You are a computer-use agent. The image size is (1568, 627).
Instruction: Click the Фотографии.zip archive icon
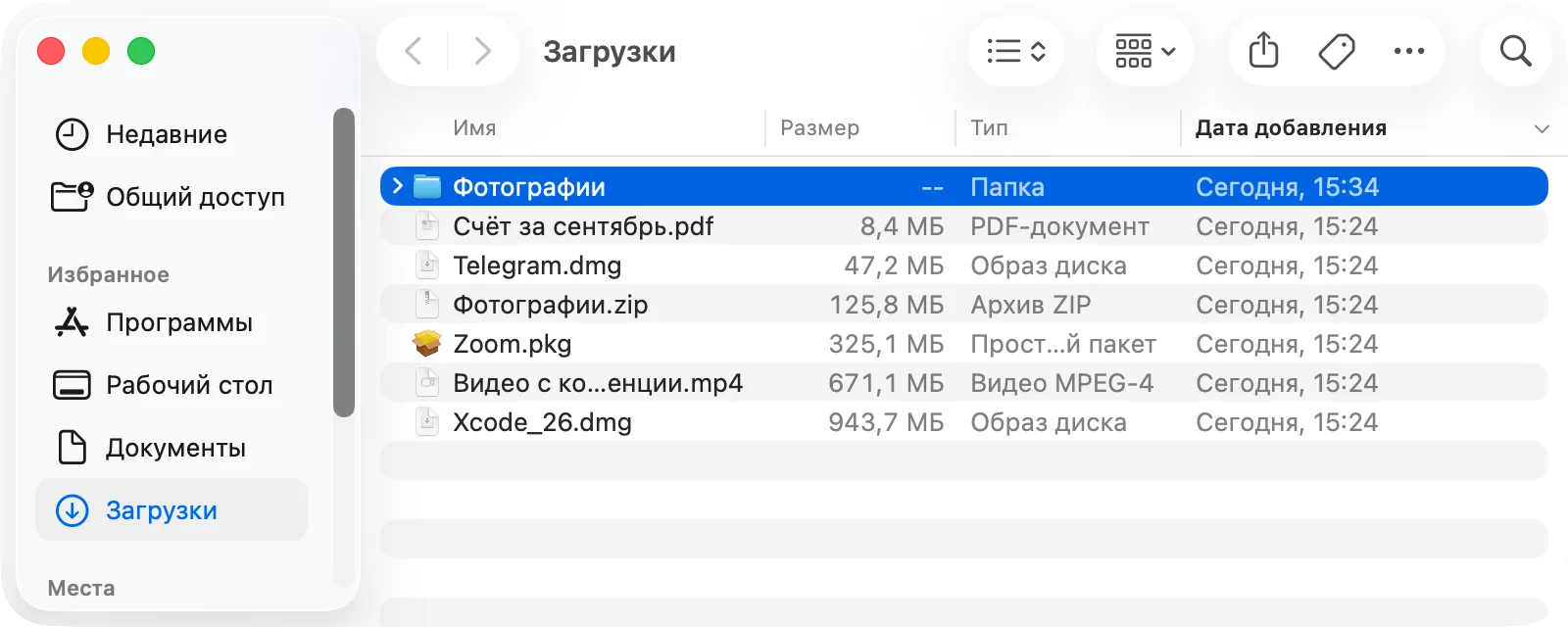[427, 305]
